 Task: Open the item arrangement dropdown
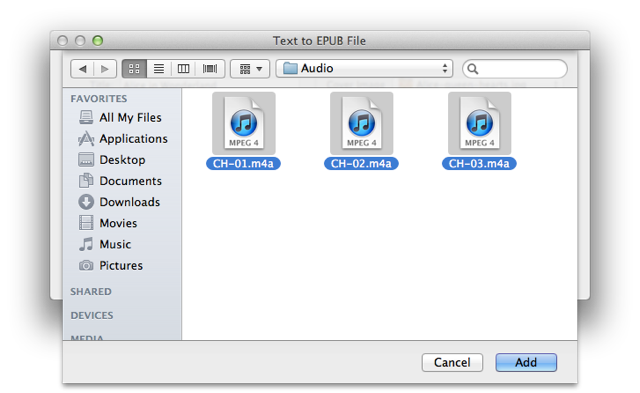point(250,69)
